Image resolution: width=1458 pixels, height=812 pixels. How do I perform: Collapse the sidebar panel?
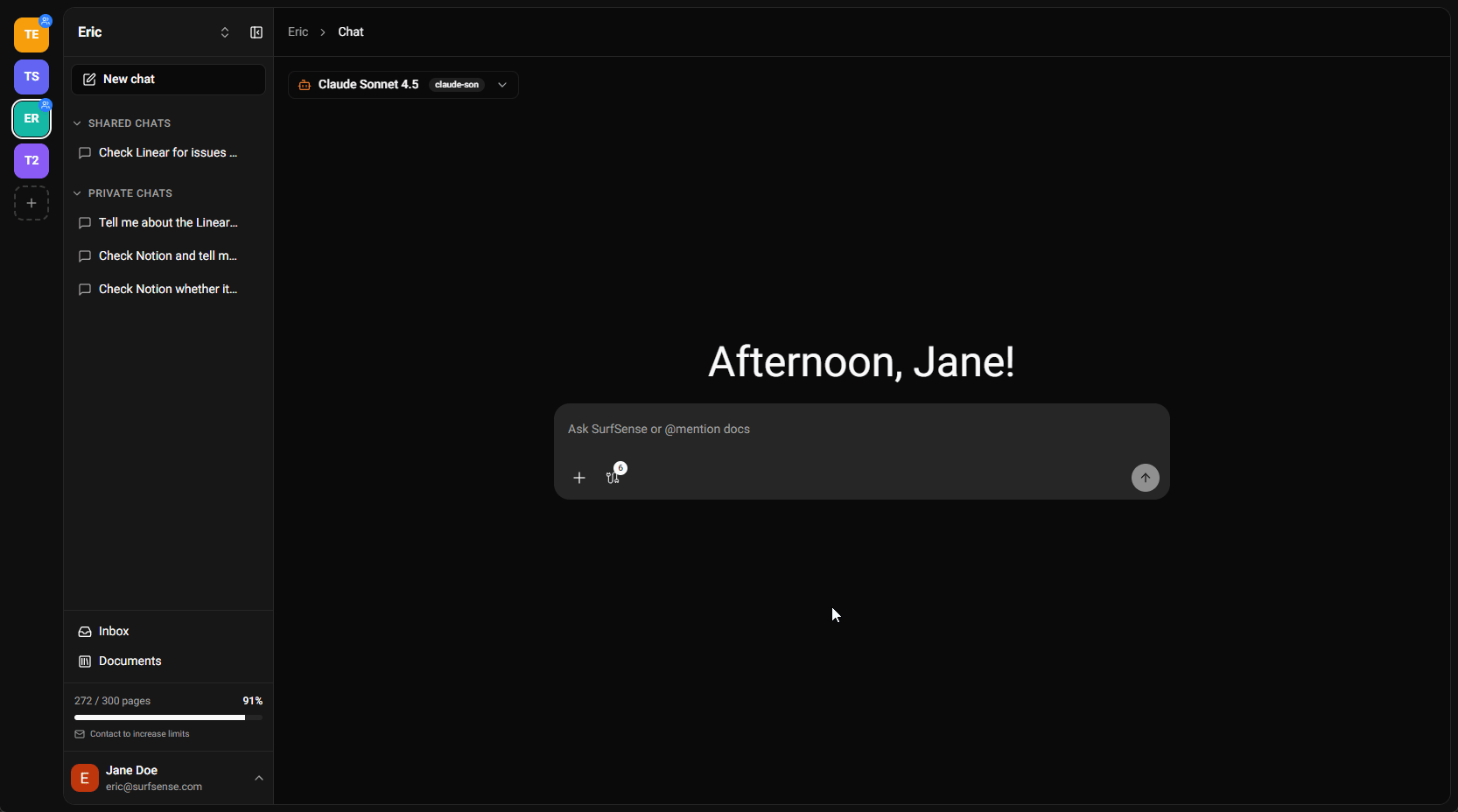pos(256,32)
